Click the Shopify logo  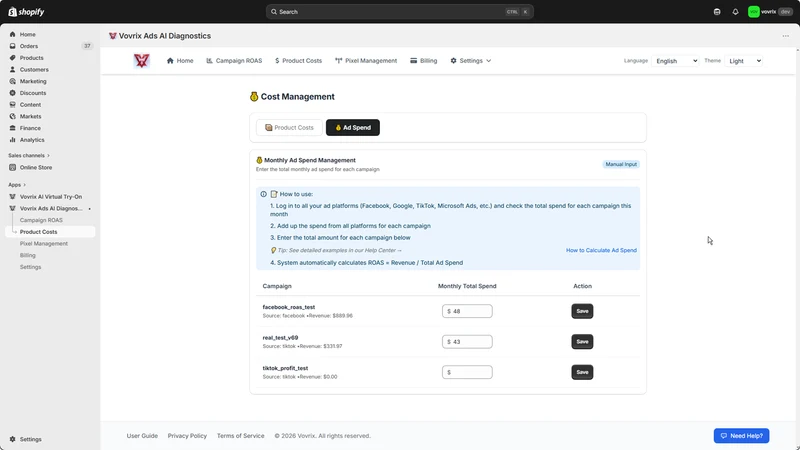point(26,12)
